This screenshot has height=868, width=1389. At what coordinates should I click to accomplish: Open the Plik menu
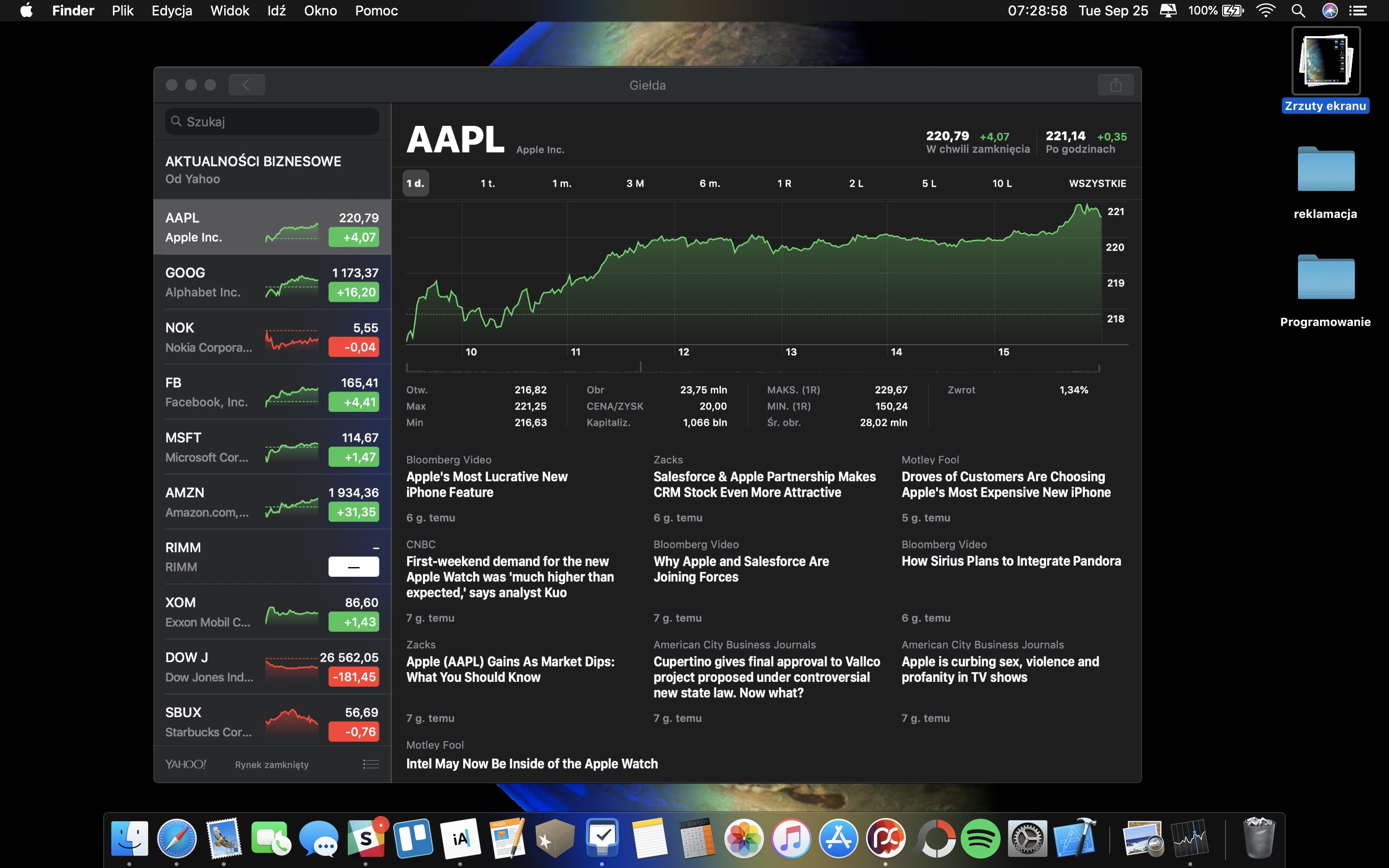pyautogui.click(x=122, y=10)
